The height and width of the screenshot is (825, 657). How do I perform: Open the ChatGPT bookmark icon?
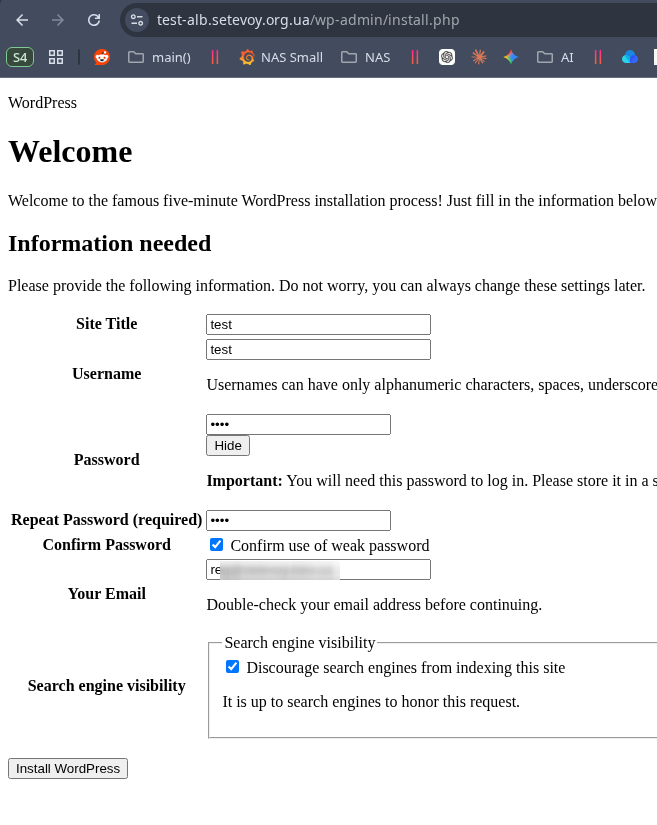(x=447, y=57)
